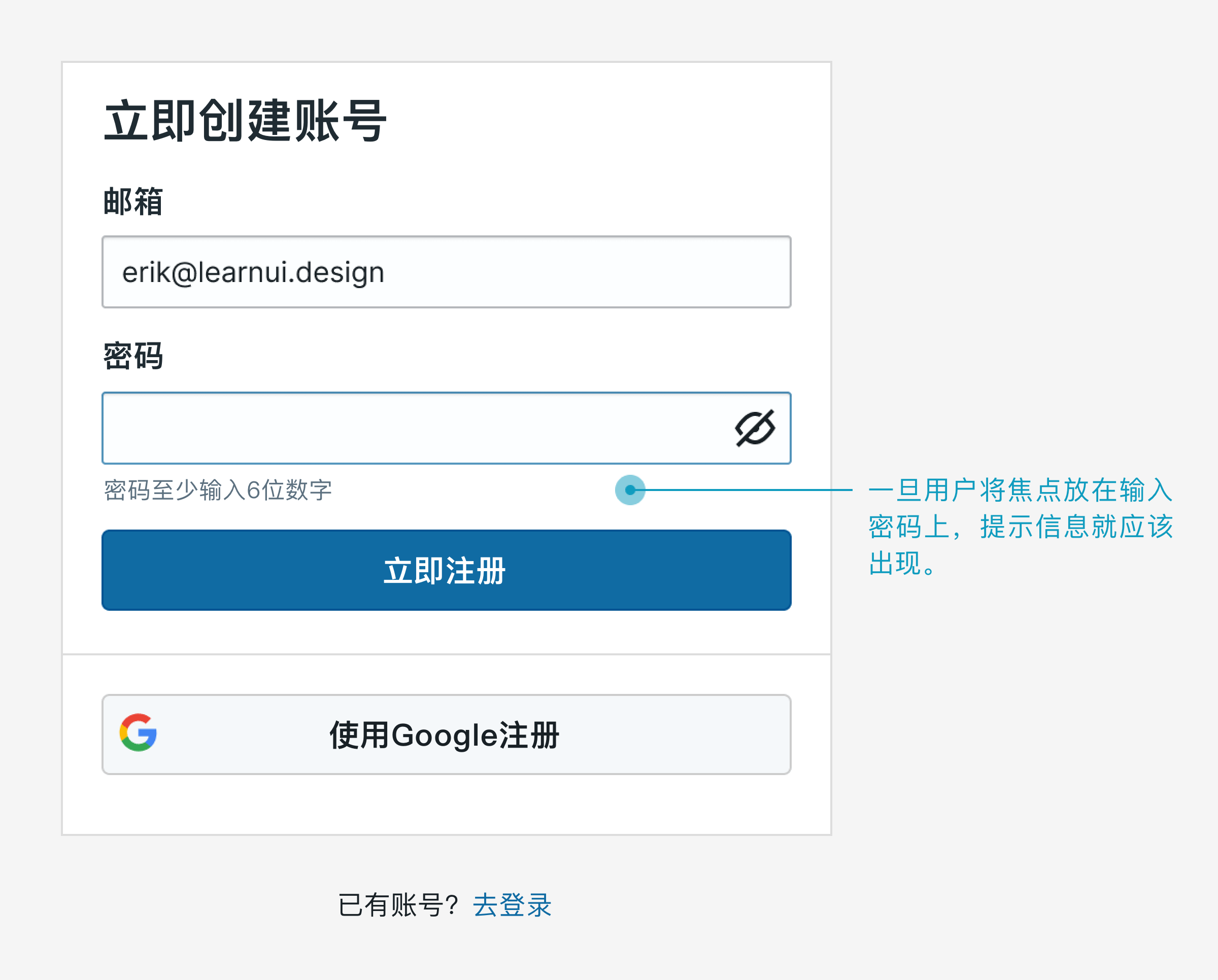Click the annotation's last line 出现。

click(902, 564)
